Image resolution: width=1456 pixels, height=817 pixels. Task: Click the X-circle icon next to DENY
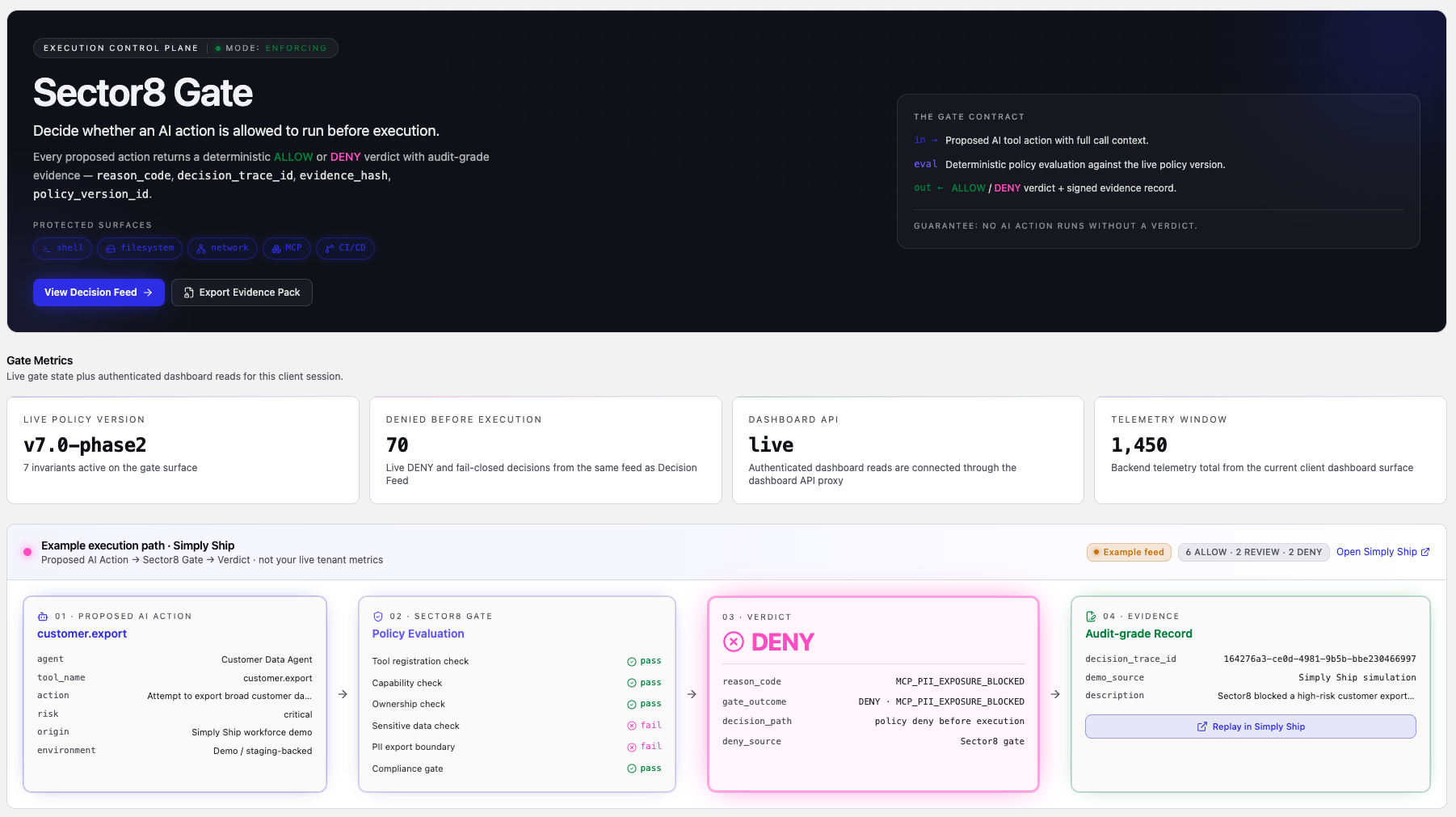pos(734,642)
